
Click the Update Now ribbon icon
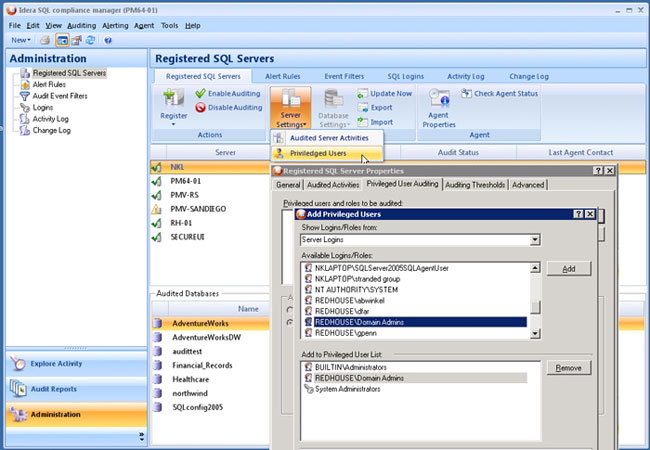point(363,94)
